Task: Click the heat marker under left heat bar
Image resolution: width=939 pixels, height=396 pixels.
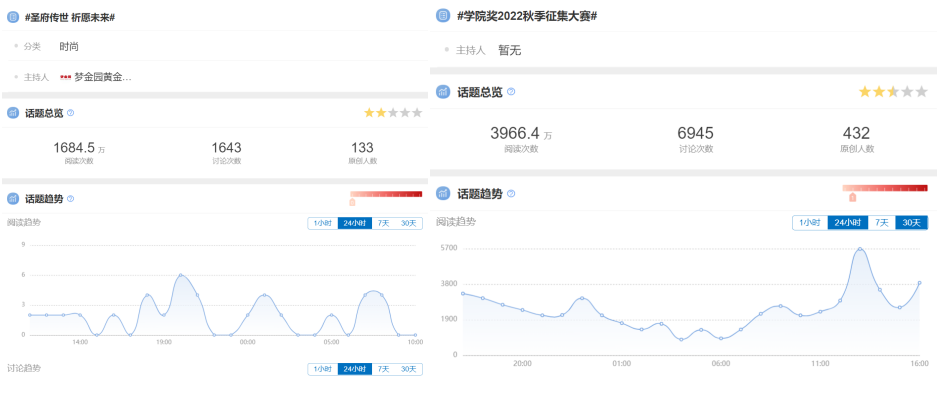Action: coord(352,202)
